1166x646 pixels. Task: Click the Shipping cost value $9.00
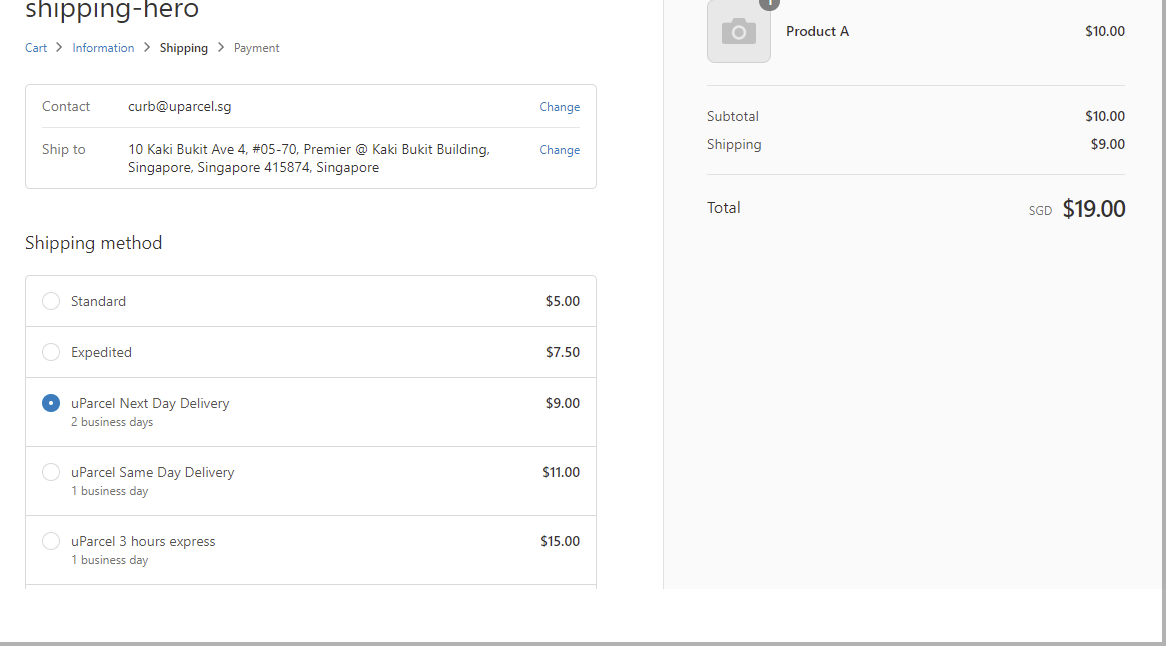point(1108,144)
